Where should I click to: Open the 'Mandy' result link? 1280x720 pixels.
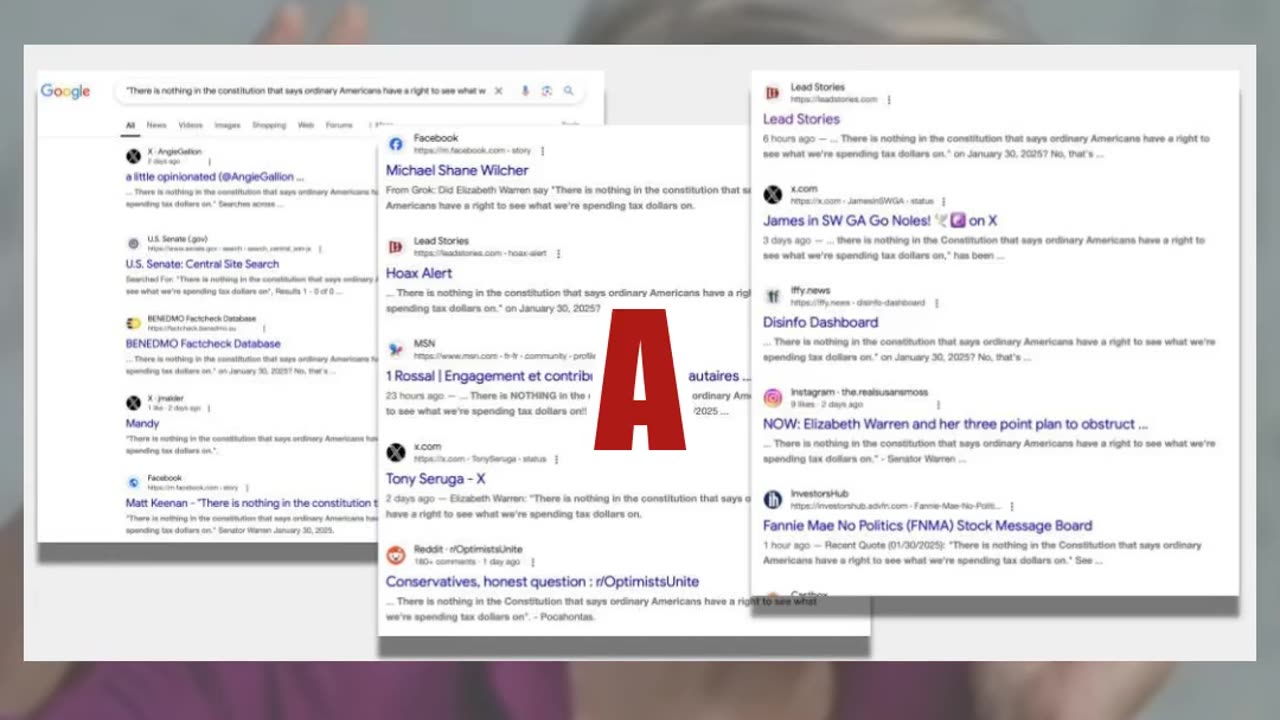pyautogui.click(x=142, y=424)
